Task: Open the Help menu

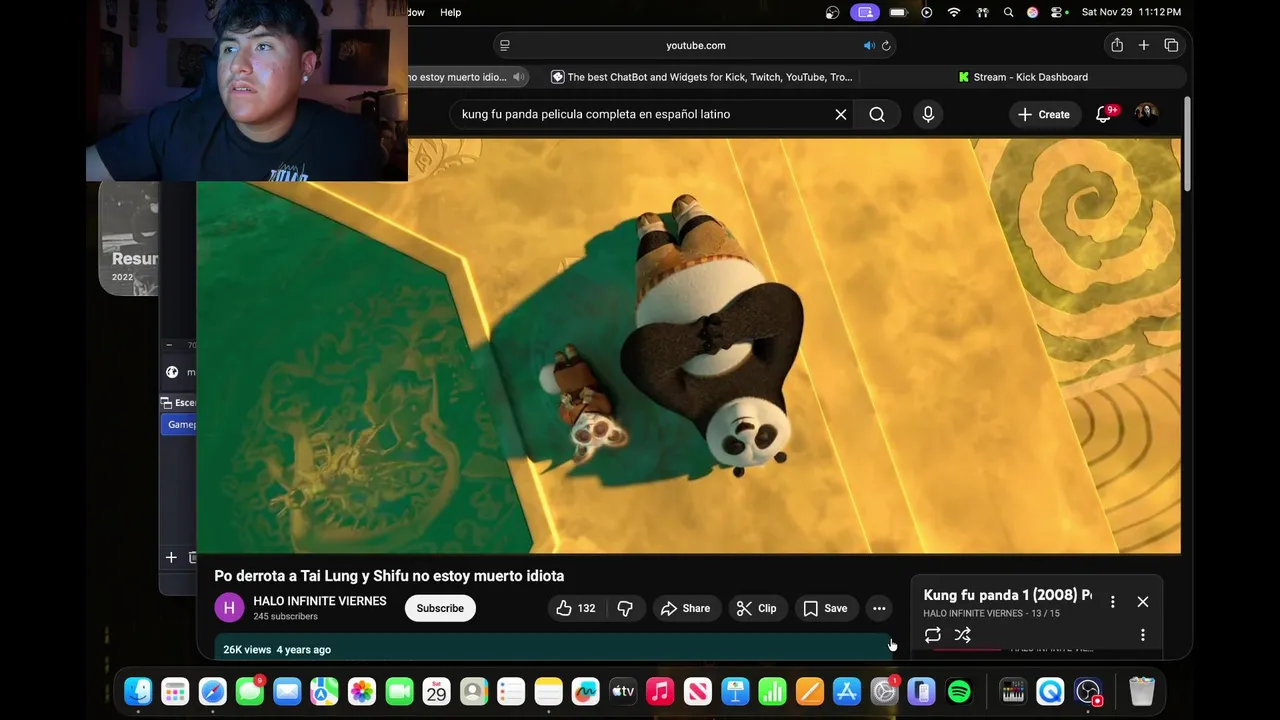Action: click(x=451, y=12)
